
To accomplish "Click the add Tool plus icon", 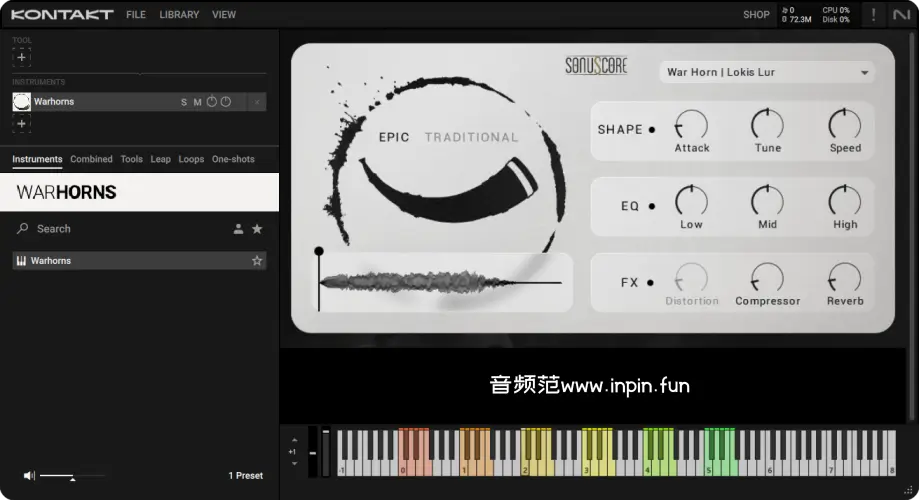I will click(22, 57).
